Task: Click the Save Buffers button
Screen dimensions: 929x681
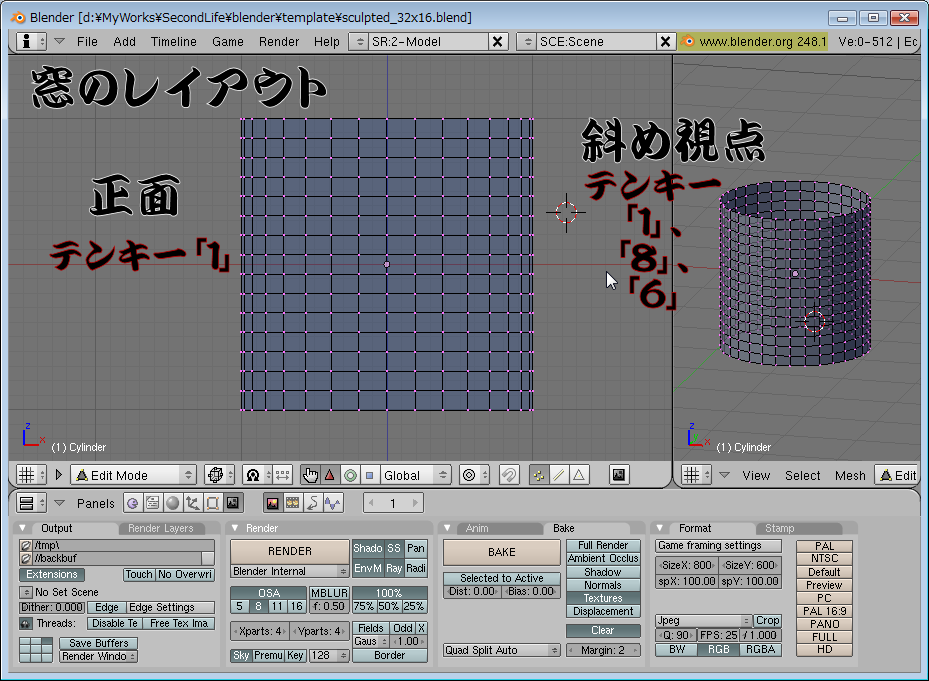Action: (98, 643)
